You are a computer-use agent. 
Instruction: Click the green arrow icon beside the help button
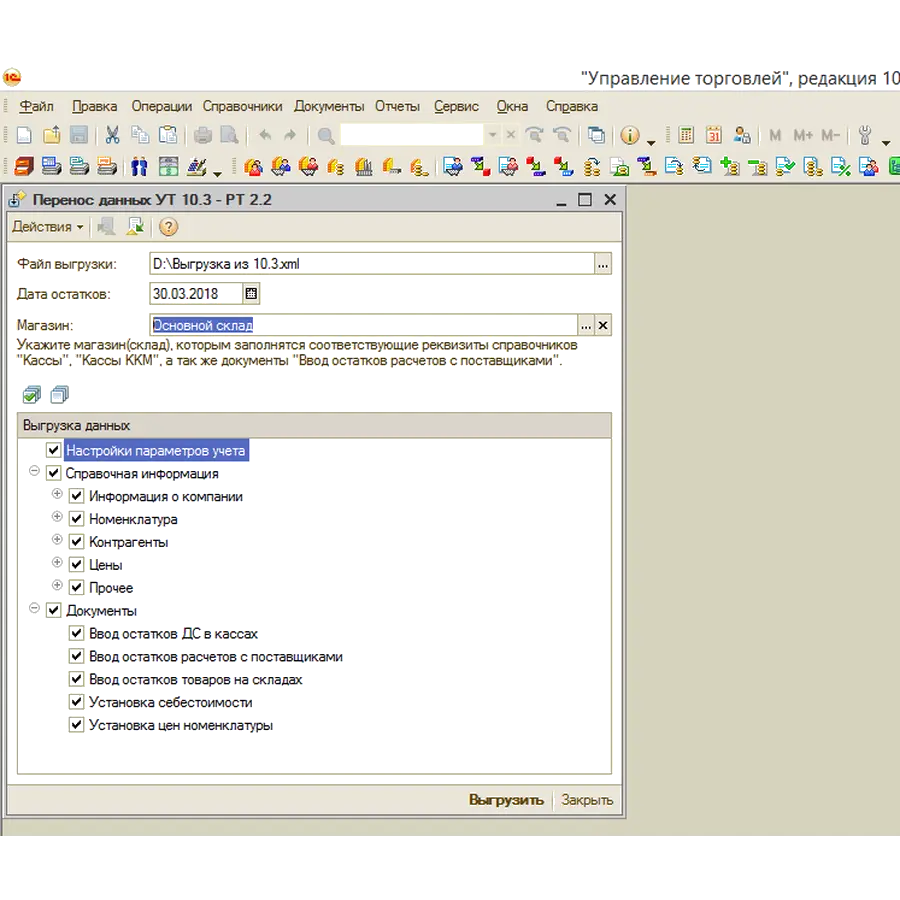135,227
